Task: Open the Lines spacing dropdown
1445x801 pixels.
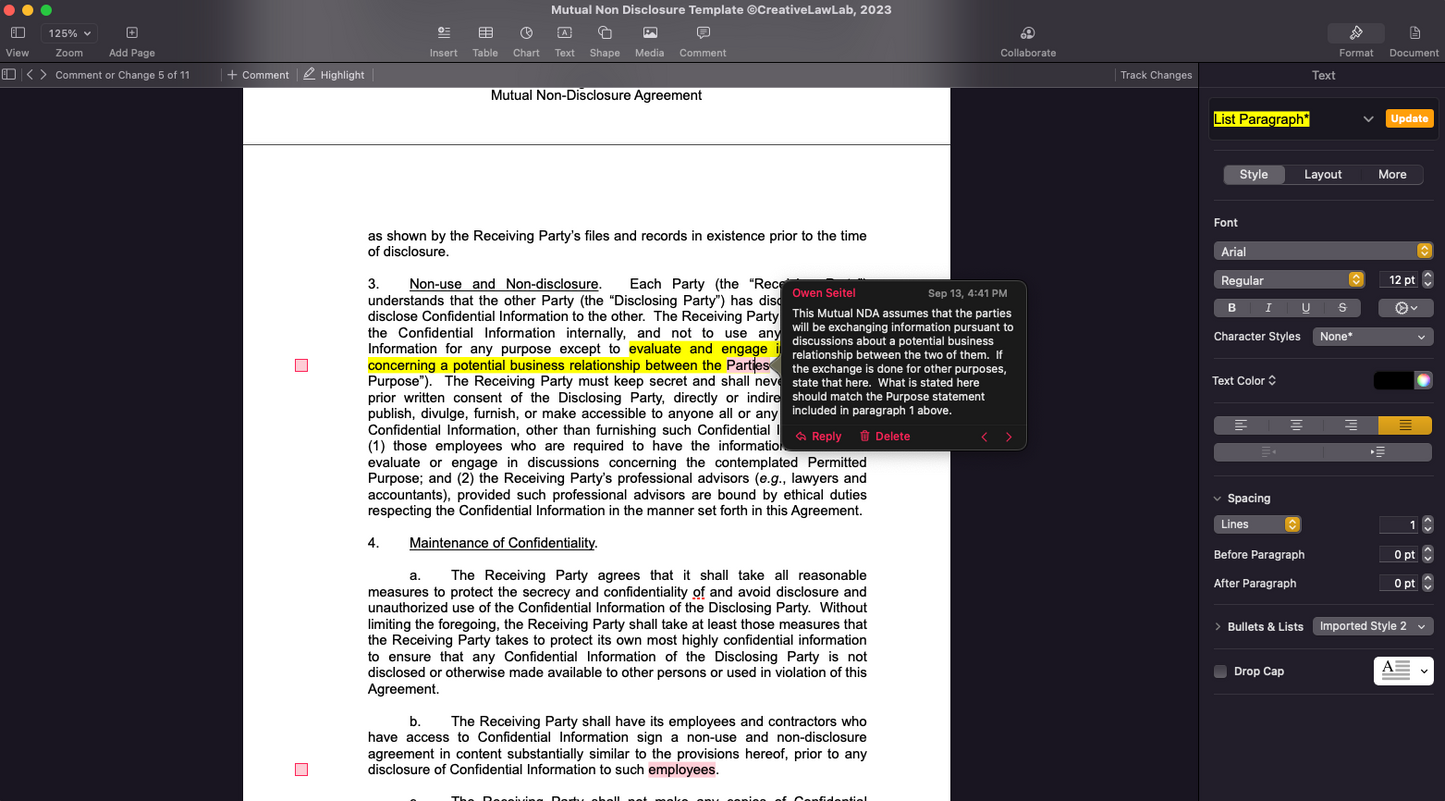Action: coord(1257,524)
